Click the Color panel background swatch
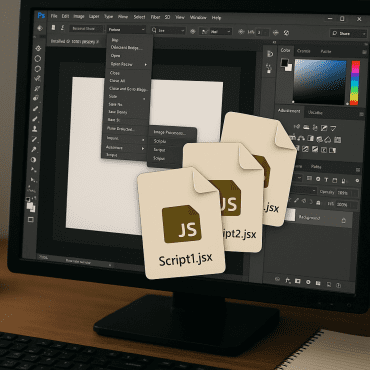 (x=288, y=67)
